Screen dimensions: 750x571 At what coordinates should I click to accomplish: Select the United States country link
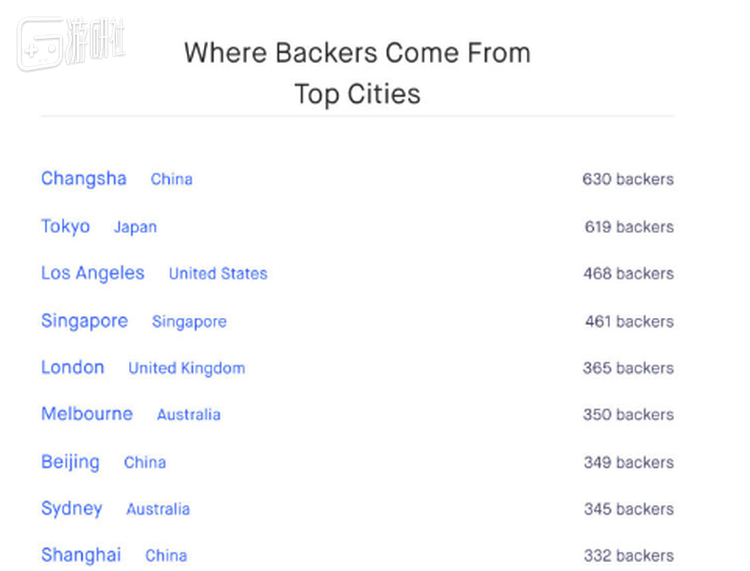(218, 274)
